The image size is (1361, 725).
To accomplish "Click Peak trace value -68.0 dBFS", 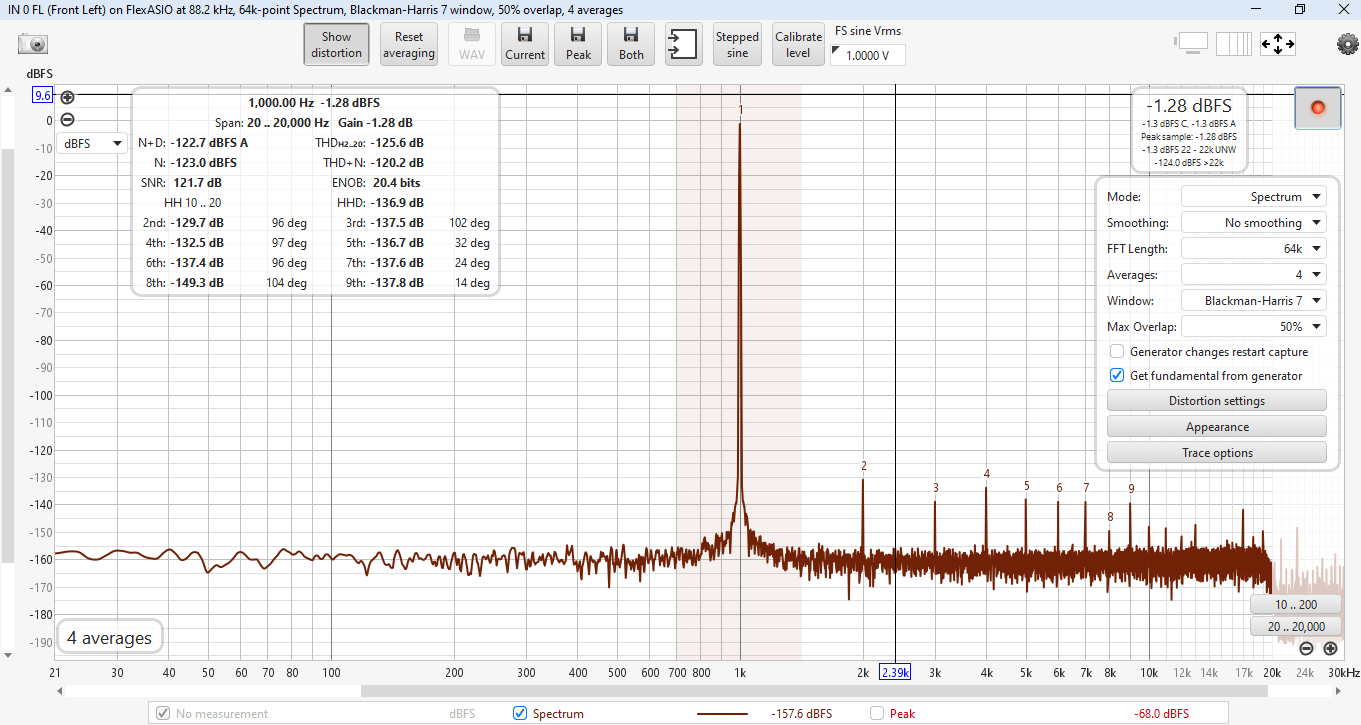I will tap(1161, 714).
